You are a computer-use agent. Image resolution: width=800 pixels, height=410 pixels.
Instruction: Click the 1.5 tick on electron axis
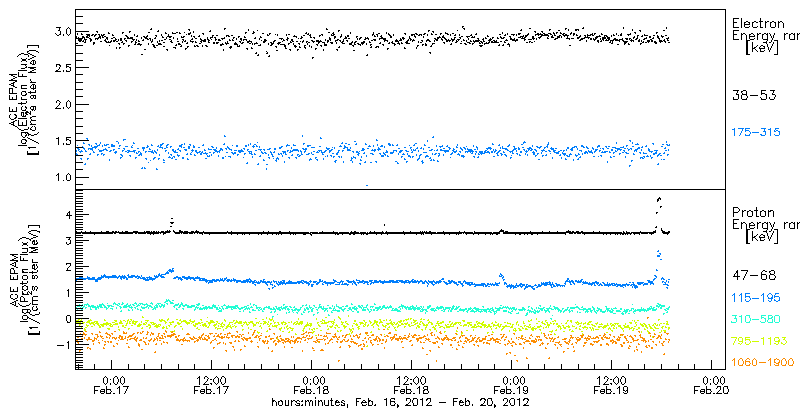62,141
